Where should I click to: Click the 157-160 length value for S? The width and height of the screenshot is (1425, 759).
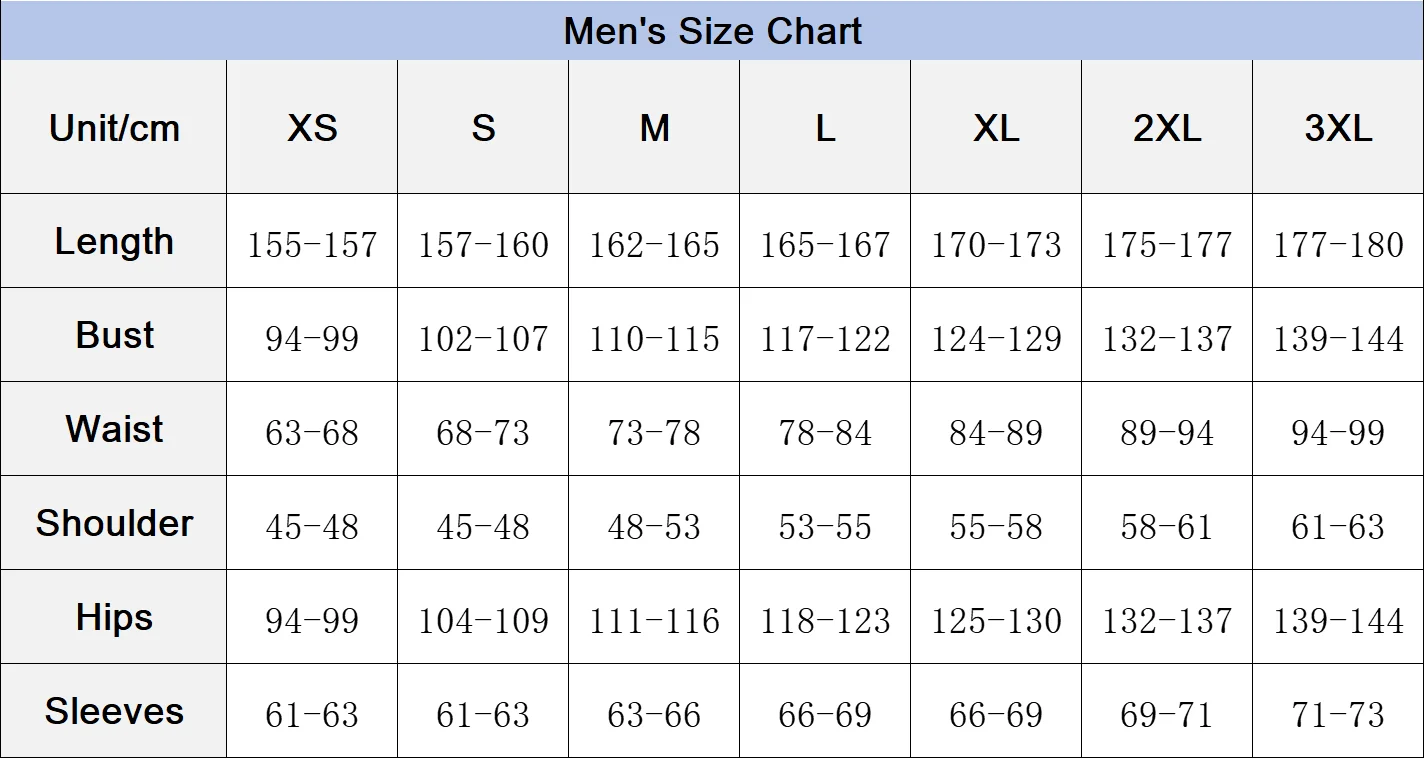483,245
